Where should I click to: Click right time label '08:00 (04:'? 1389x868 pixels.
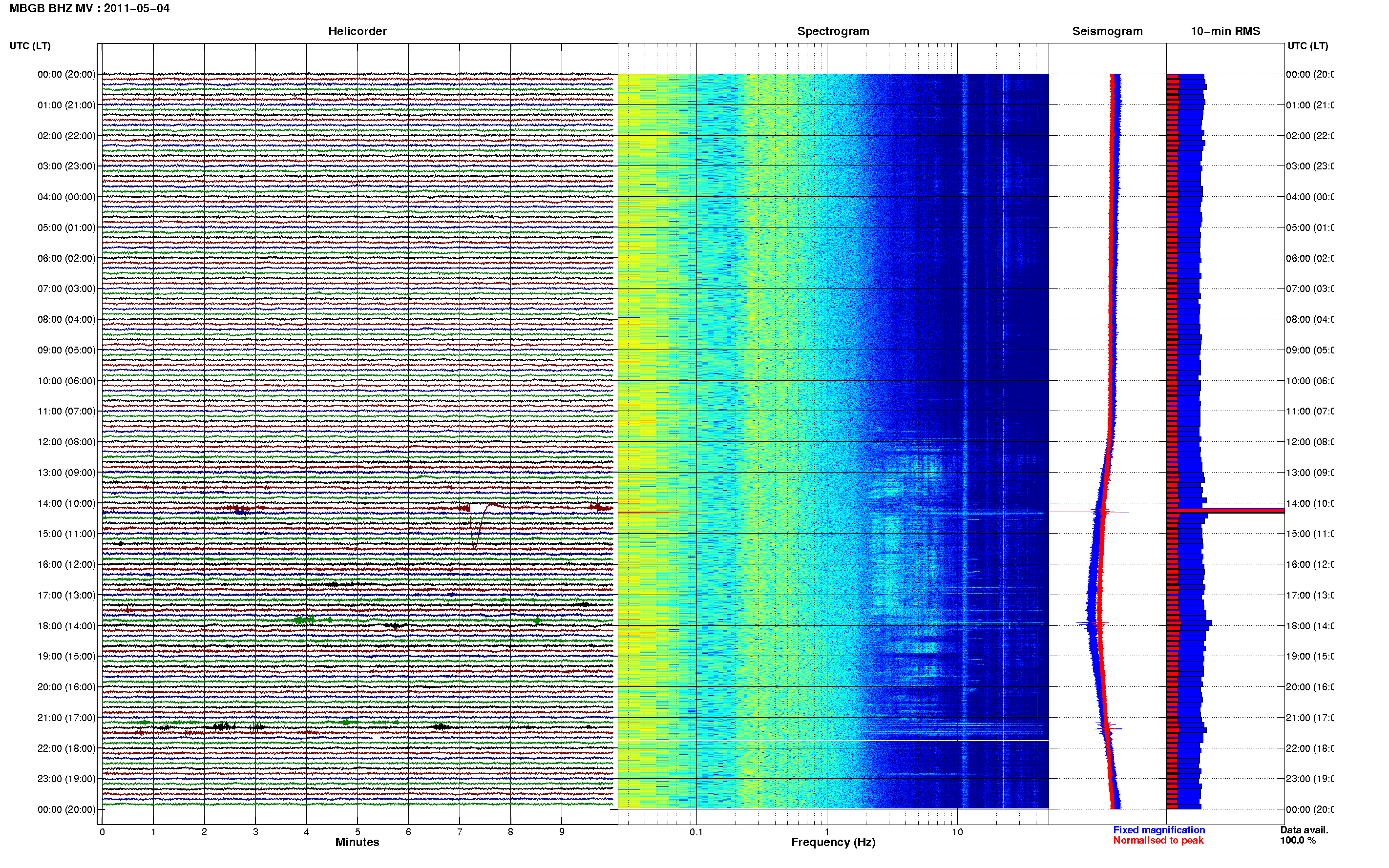click(1309, 319)
